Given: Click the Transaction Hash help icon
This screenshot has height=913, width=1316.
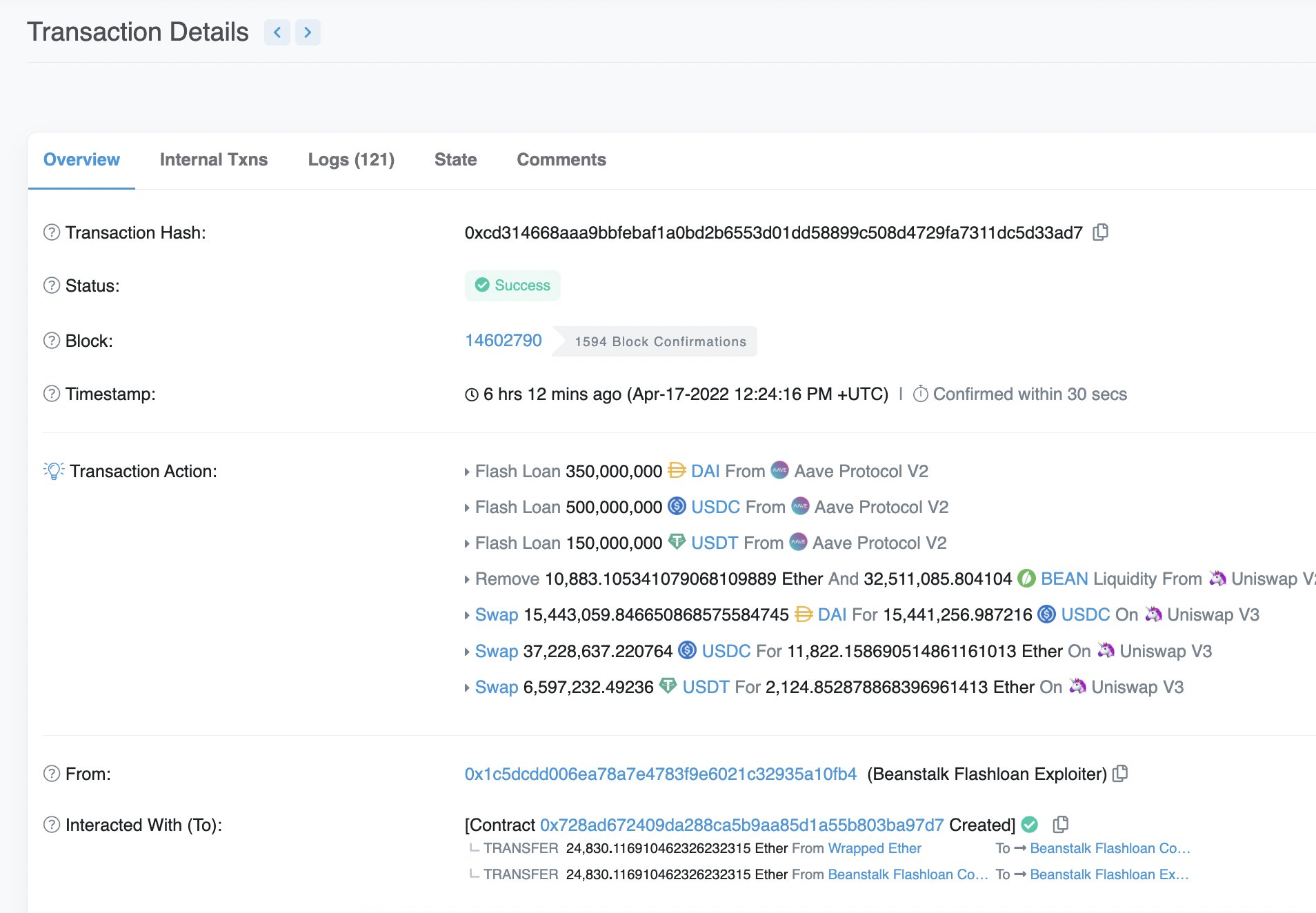Looking at the screenshot, I should tap(52, 232).
